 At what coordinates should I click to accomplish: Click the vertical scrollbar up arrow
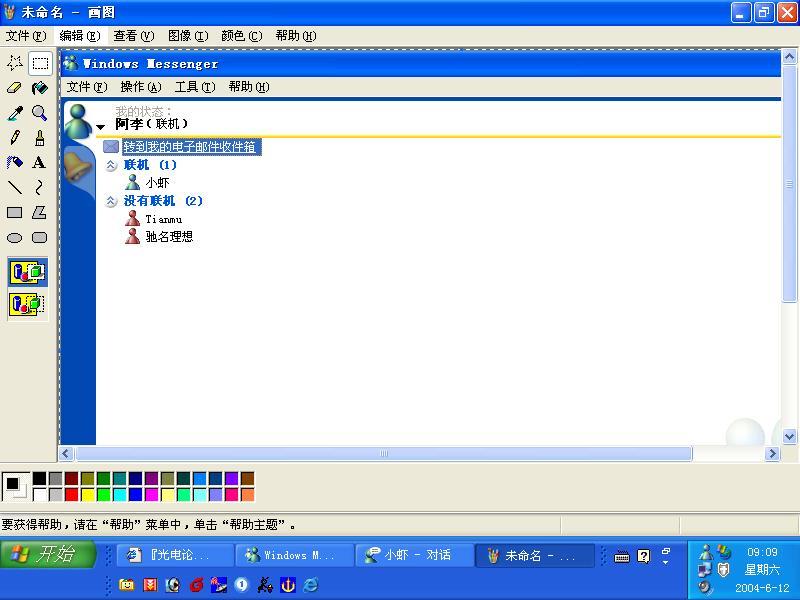[789, 57]
